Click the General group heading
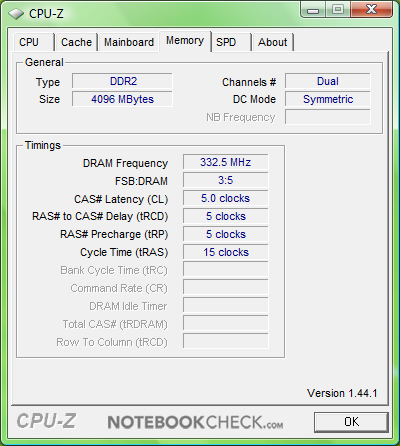400x446 pixels. point(44,62)
